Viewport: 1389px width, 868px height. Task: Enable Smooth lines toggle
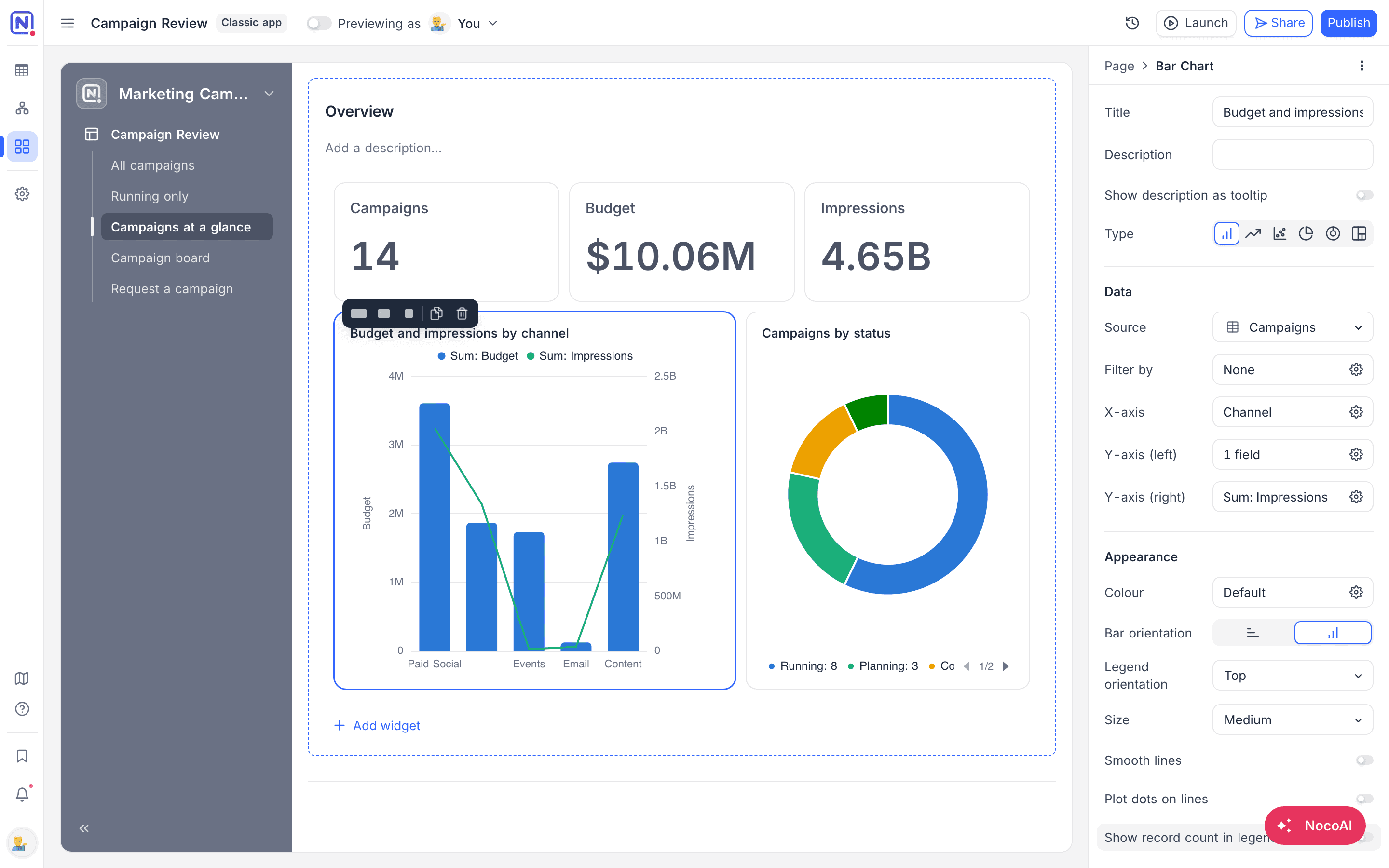(x=1364, y=760)
